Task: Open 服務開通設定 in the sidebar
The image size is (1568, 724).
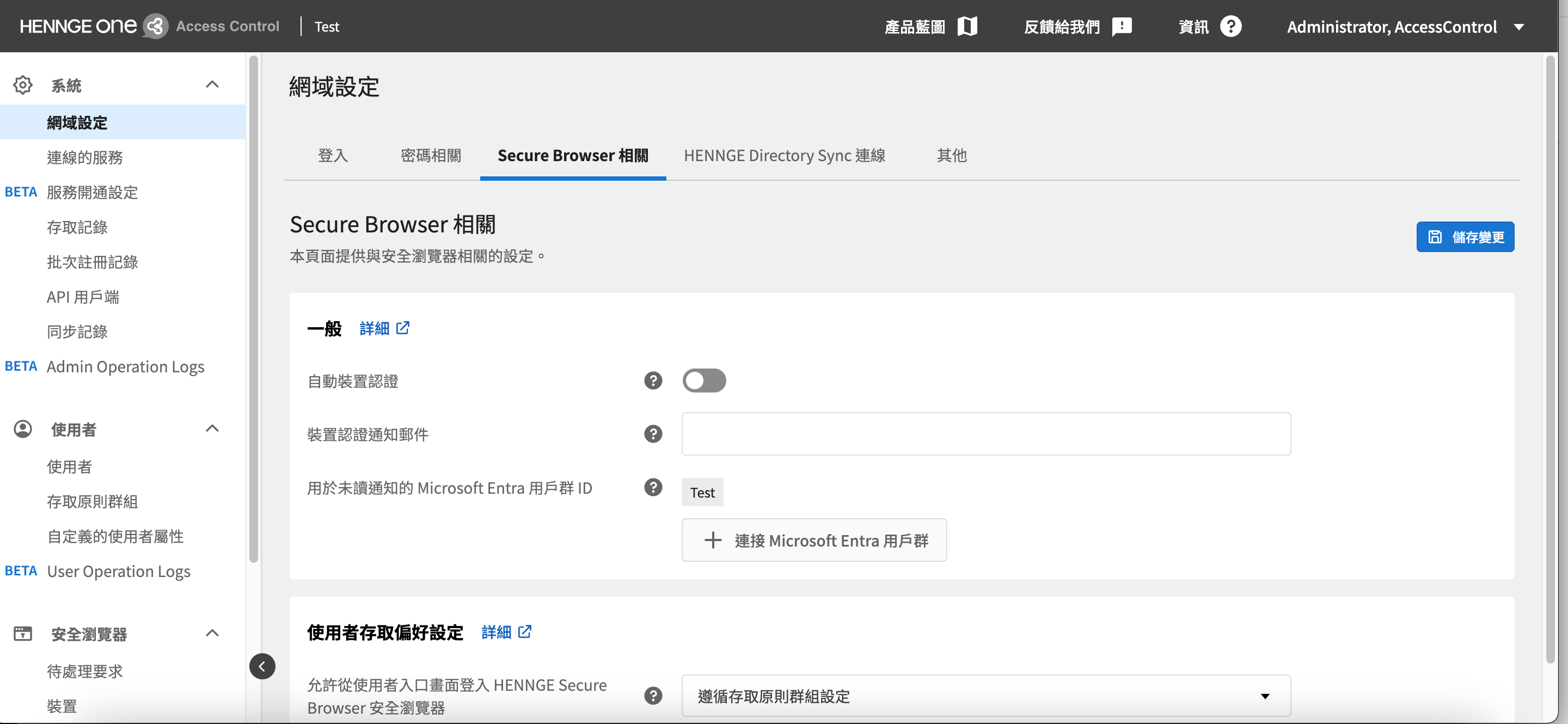Action: pyautogui.click(x=92, y=192)
